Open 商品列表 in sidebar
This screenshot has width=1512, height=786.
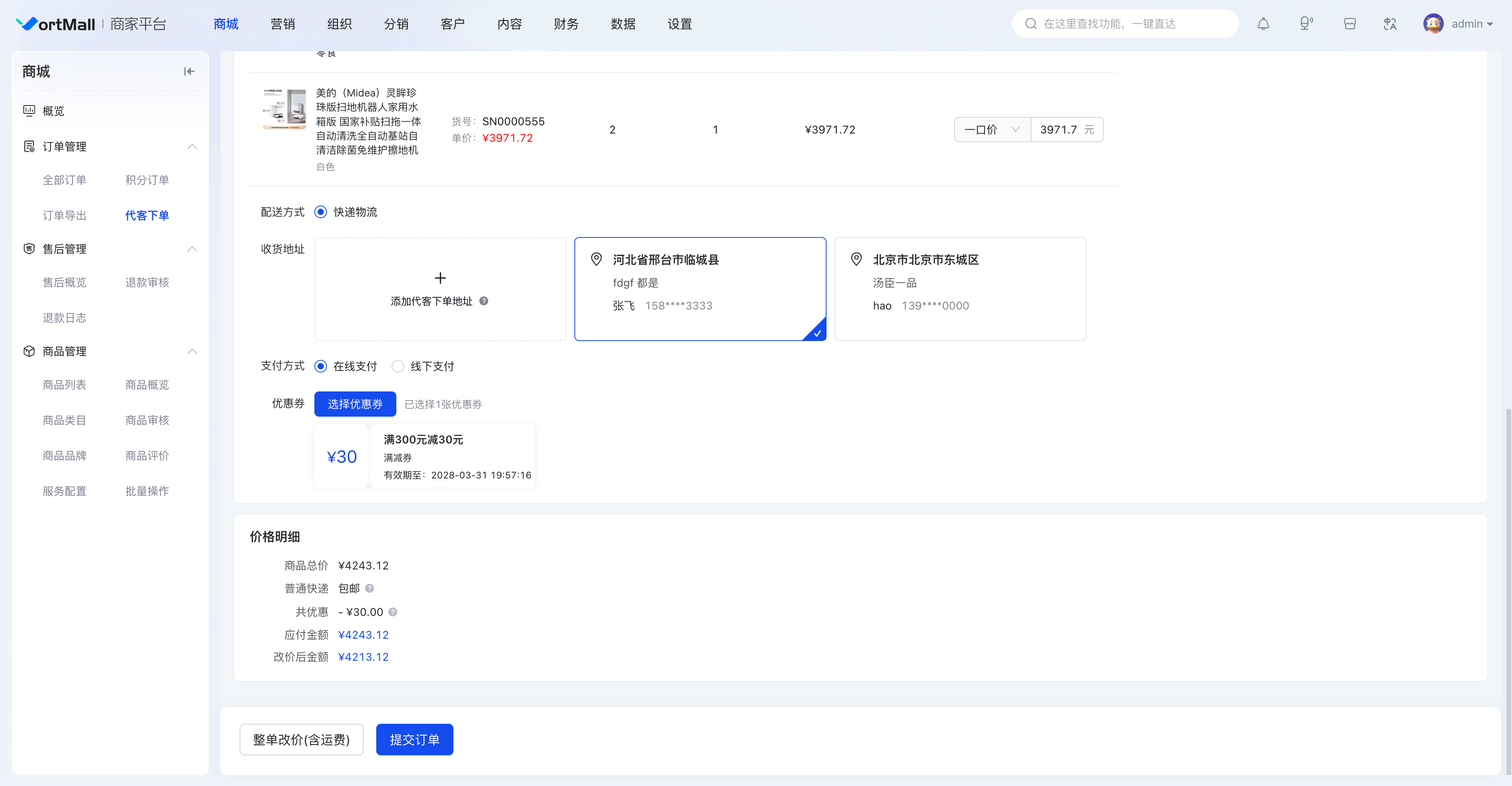point(65,385)
